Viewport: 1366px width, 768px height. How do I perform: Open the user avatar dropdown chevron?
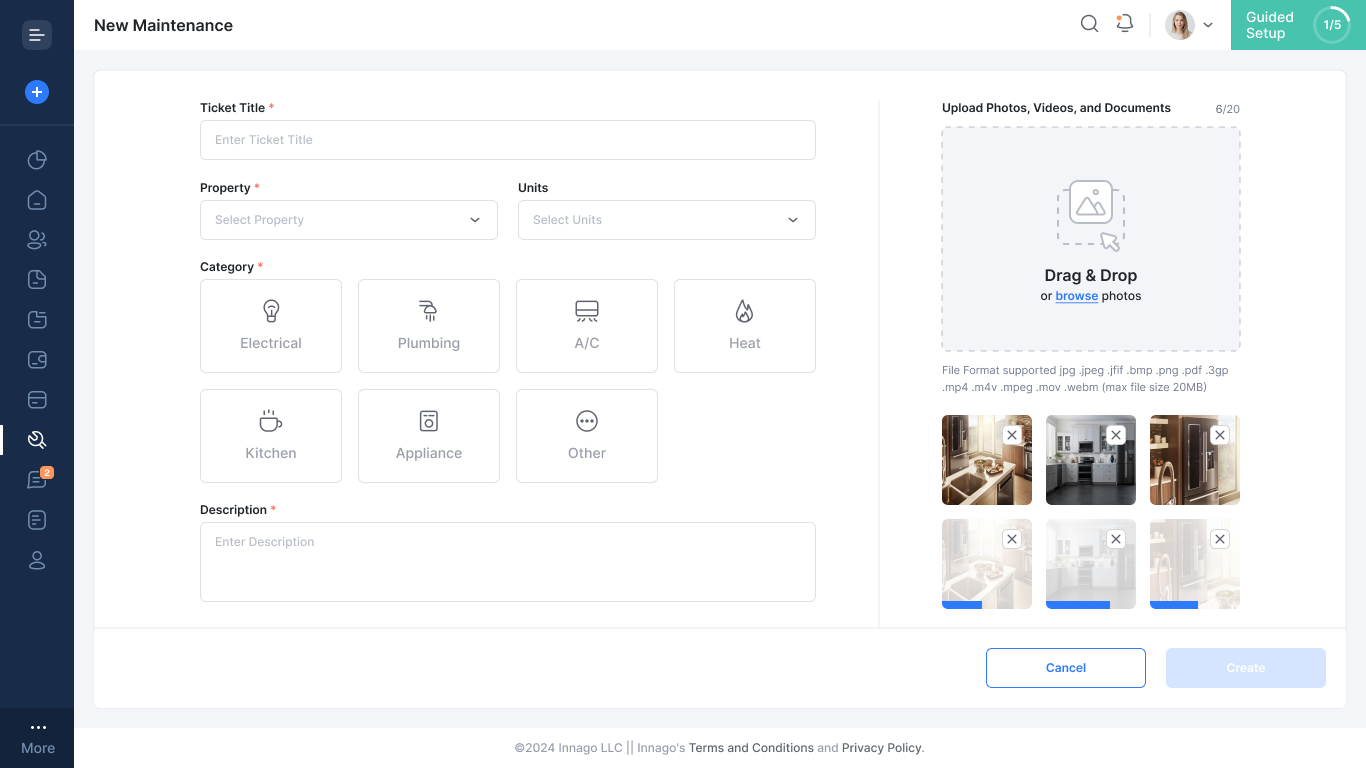[x=1208, y=25]
